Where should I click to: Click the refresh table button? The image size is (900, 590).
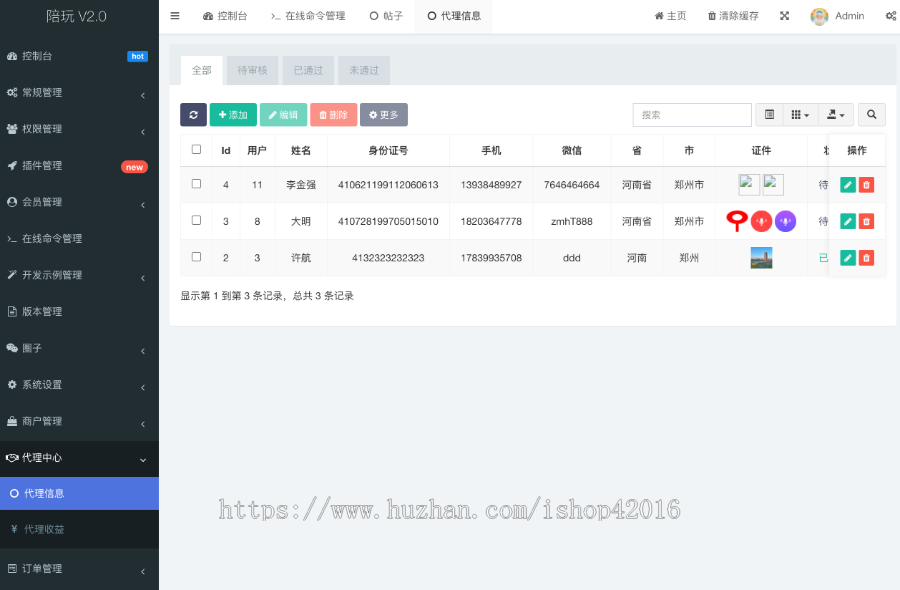[x=193, y=115]
